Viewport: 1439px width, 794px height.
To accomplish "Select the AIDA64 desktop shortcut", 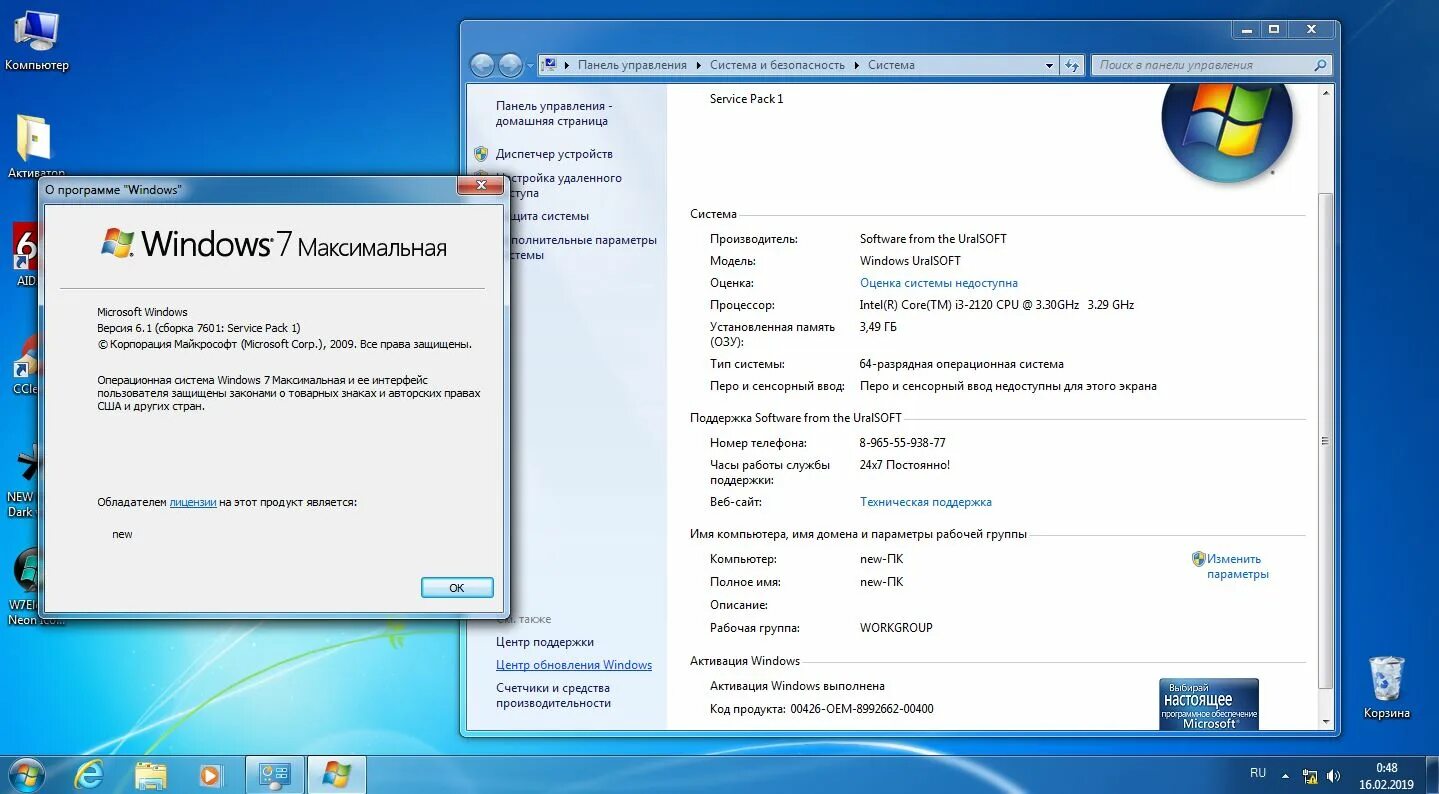I will pos(26,254).
